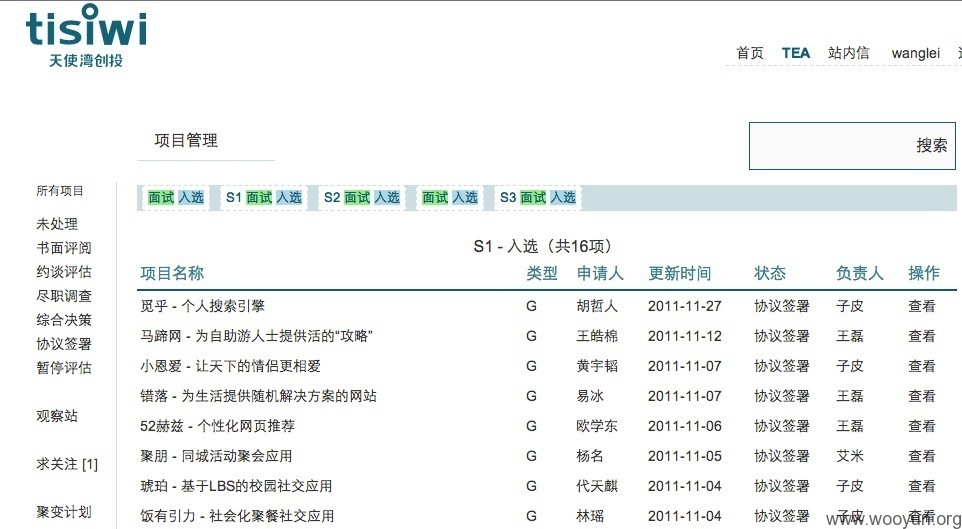Viewport: 962px width, 529px height.
Task: Open 观察站 in sidebar
Action: click(57, 415)
